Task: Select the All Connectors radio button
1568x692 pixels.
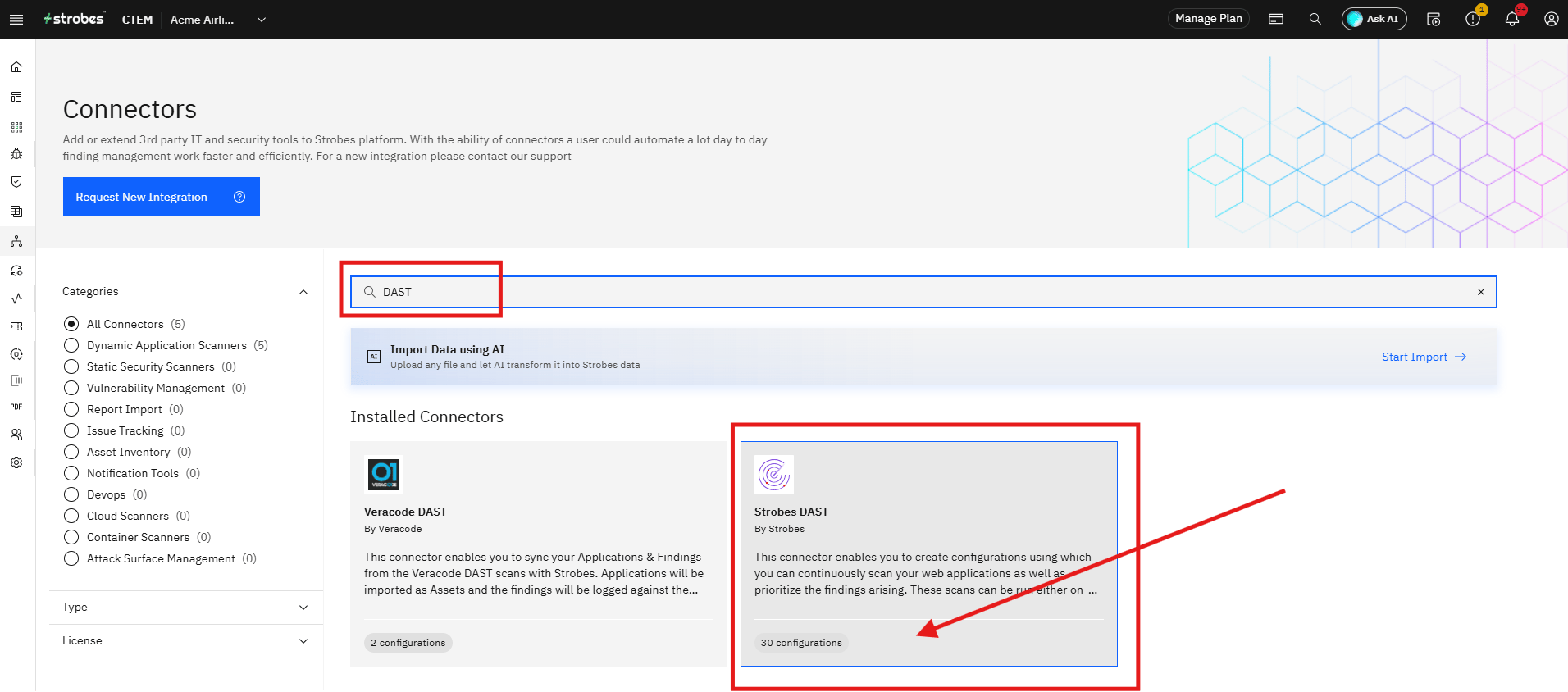Action: (x=71, y=324)
